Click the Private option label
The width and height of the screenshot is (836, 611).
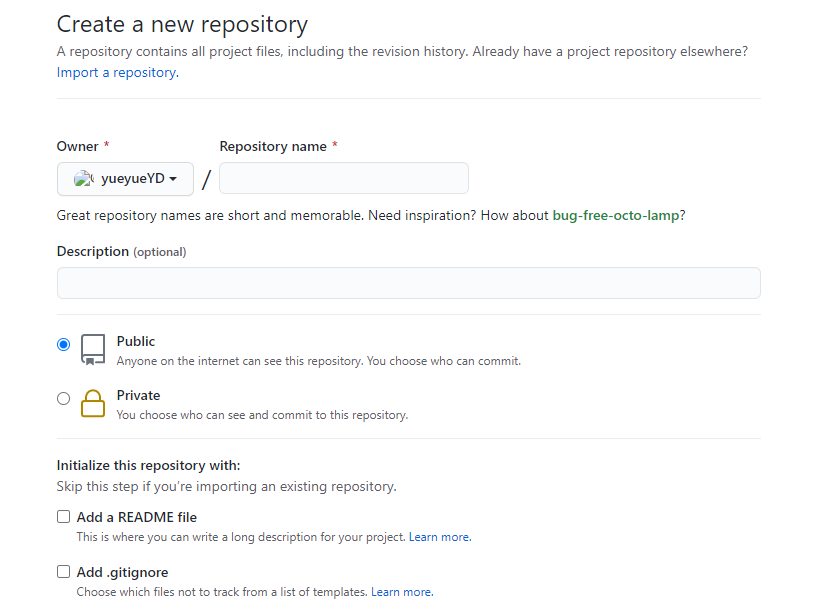click(x=139, y=395)
